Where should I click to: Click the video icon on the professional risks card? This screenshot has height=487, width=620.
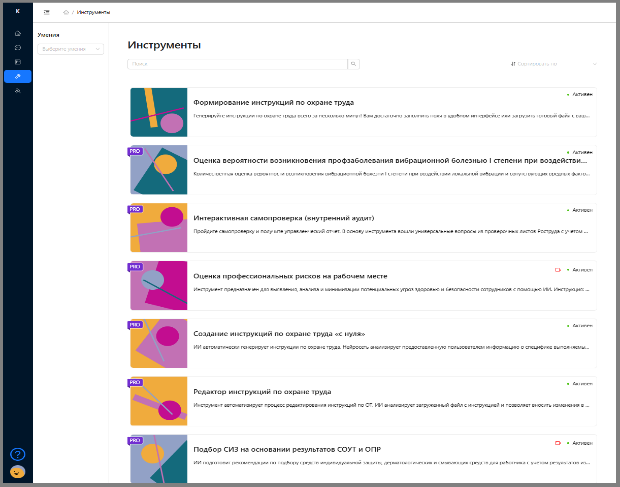pos(558,270)
